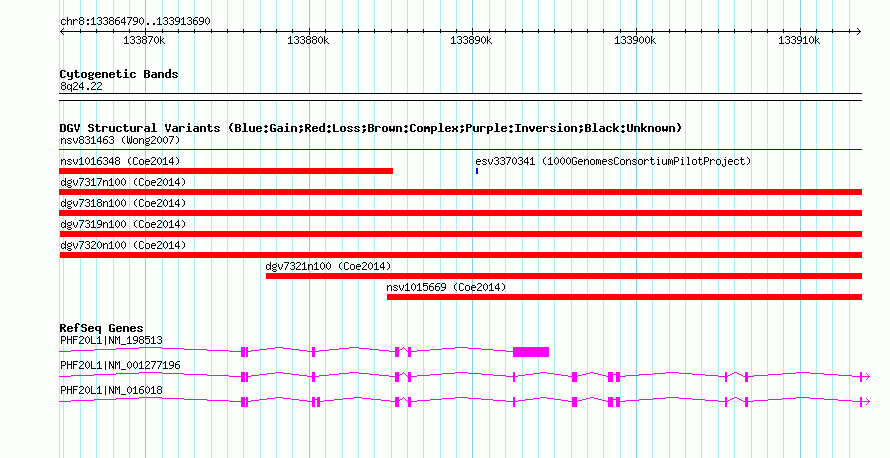Screen dimensions: 890x458
Task: Select the PHF20L1|NM_001277196 transcript label
Action: point(120,365)
